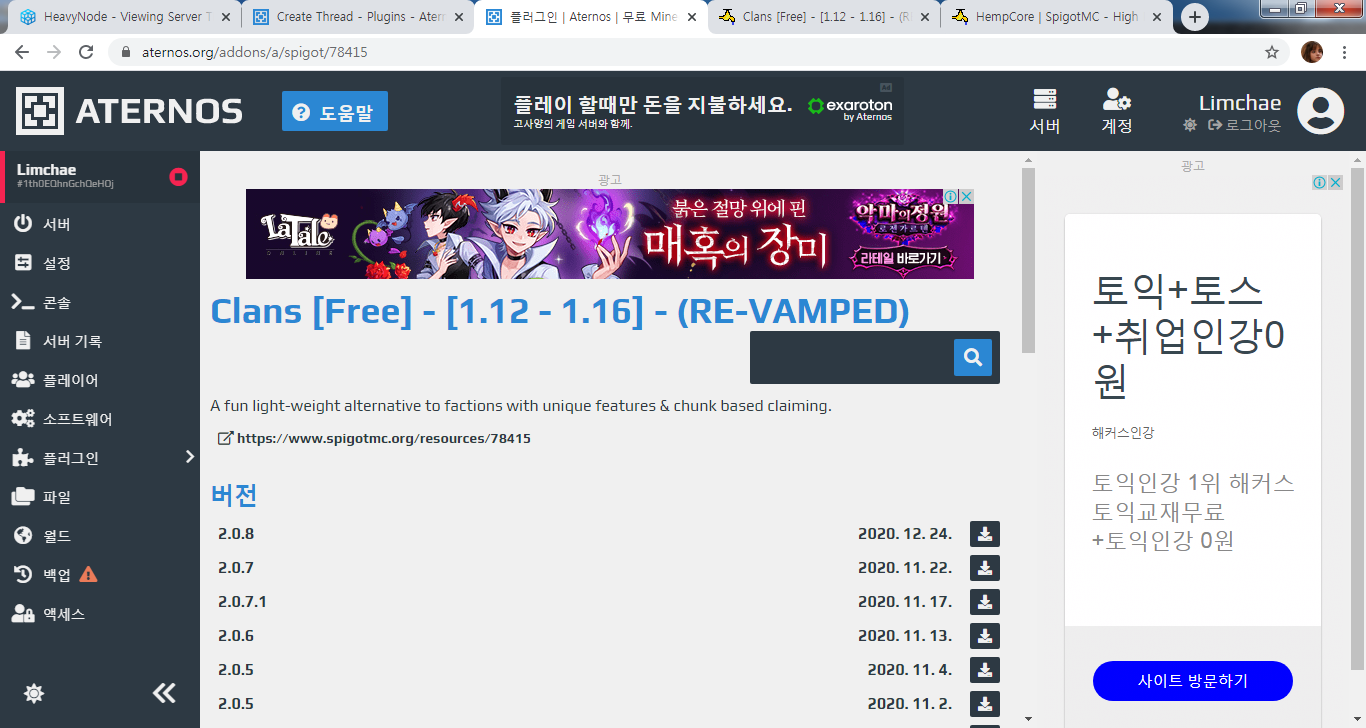Download version 2.0.5 dated 2020. 11. 2.
The height and width of the screenshot is (728, 1366).
tap(985, 704)
